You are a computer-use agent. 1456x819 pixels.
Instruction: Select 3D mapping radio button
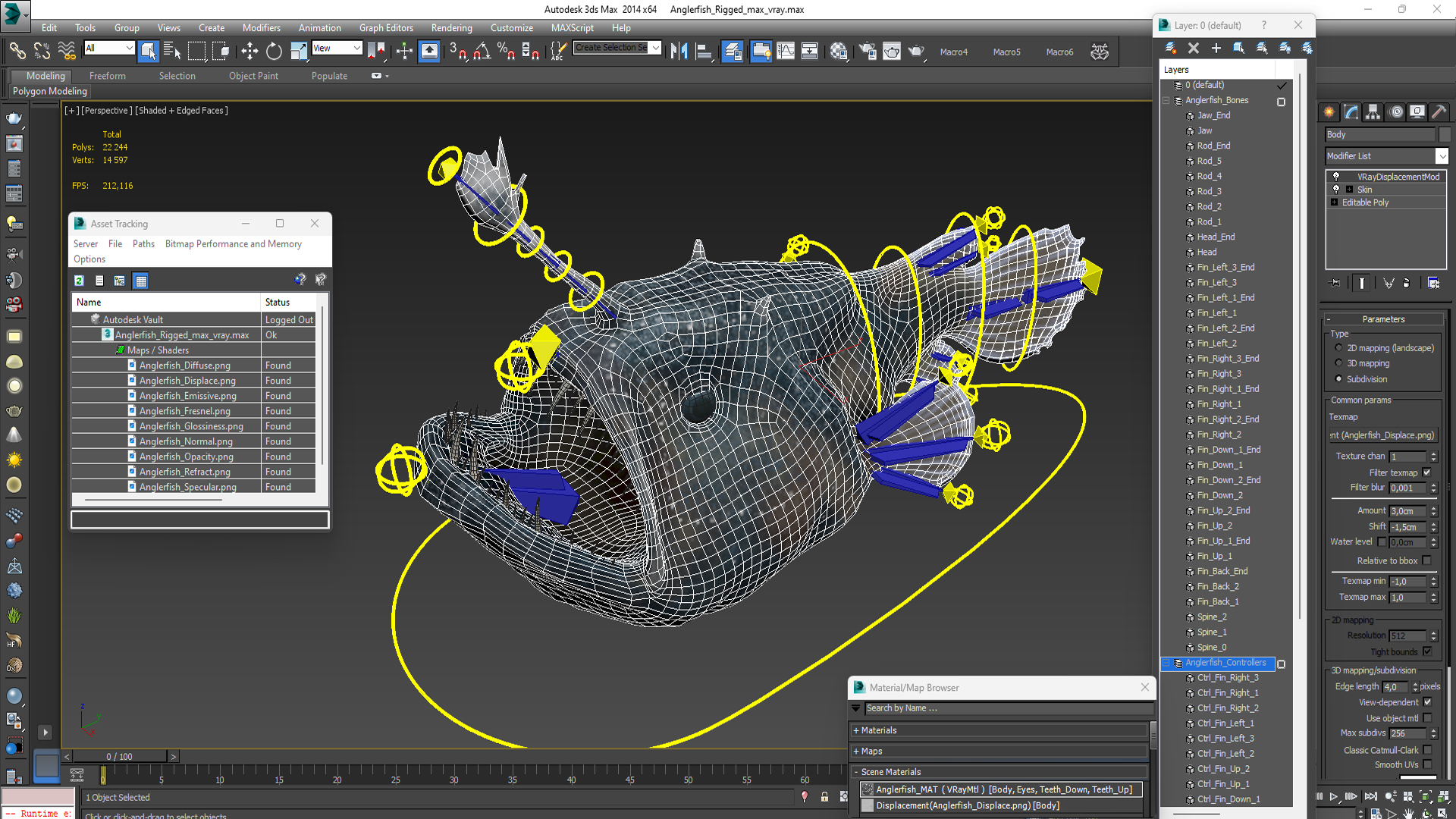(x=1338, y=363)
